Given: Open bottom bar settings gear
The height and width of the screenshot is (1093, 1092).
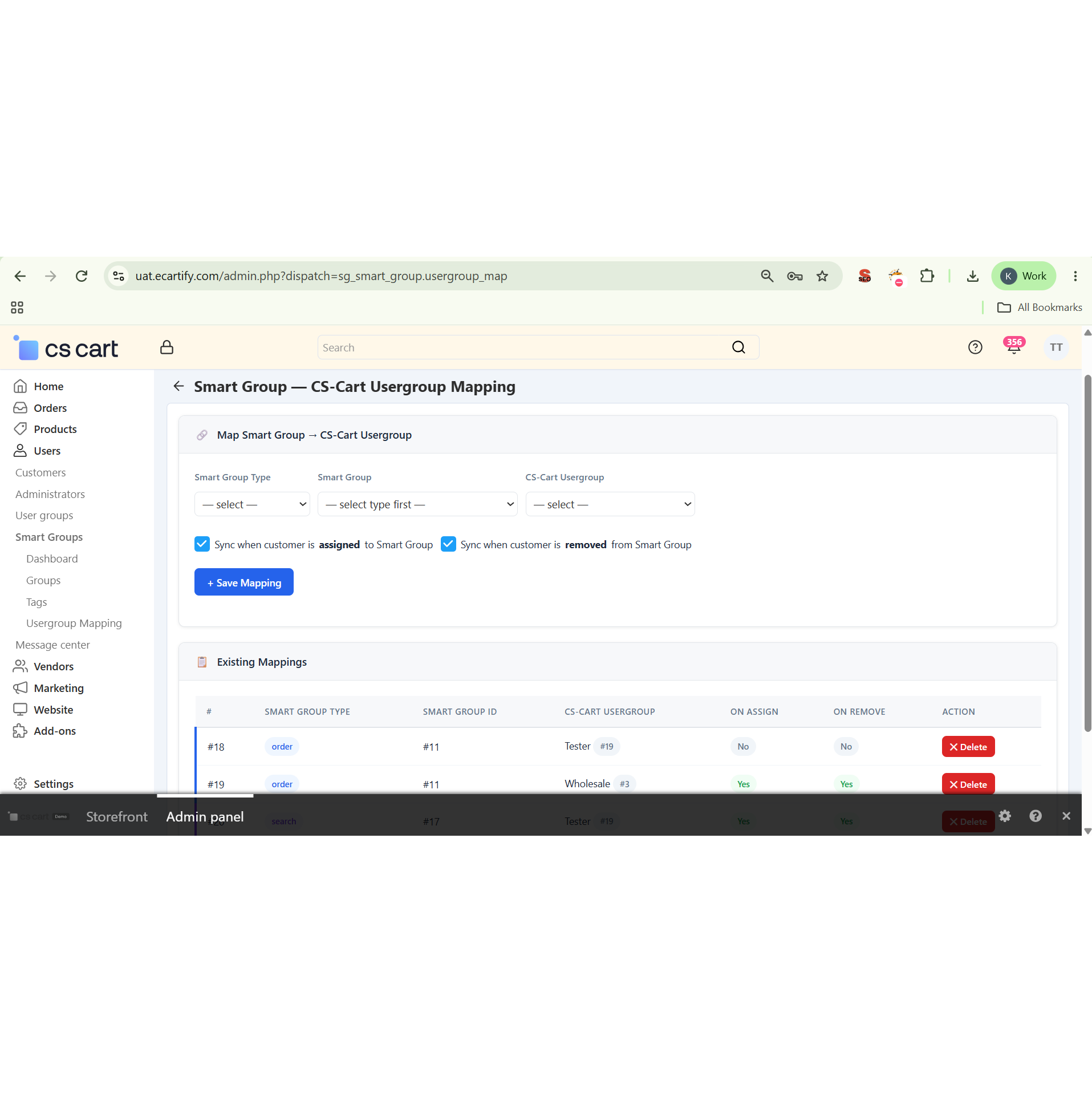Looking at the screenshot, I should pos(1005,816).
